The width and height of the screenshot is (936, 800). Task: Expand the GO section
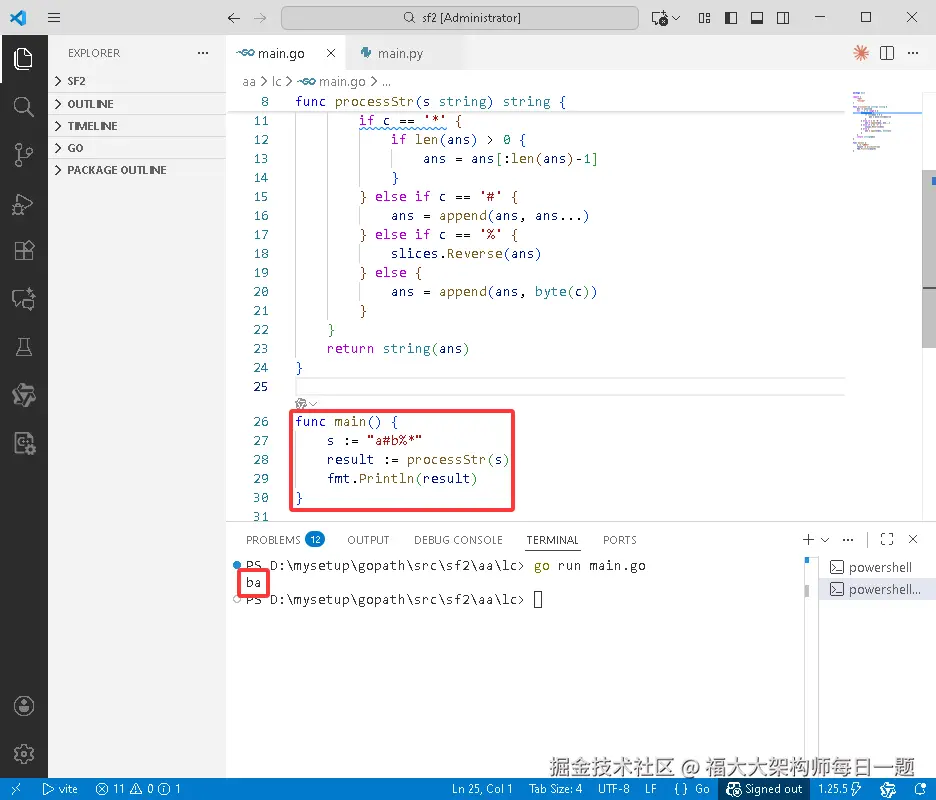coord(137,148)
